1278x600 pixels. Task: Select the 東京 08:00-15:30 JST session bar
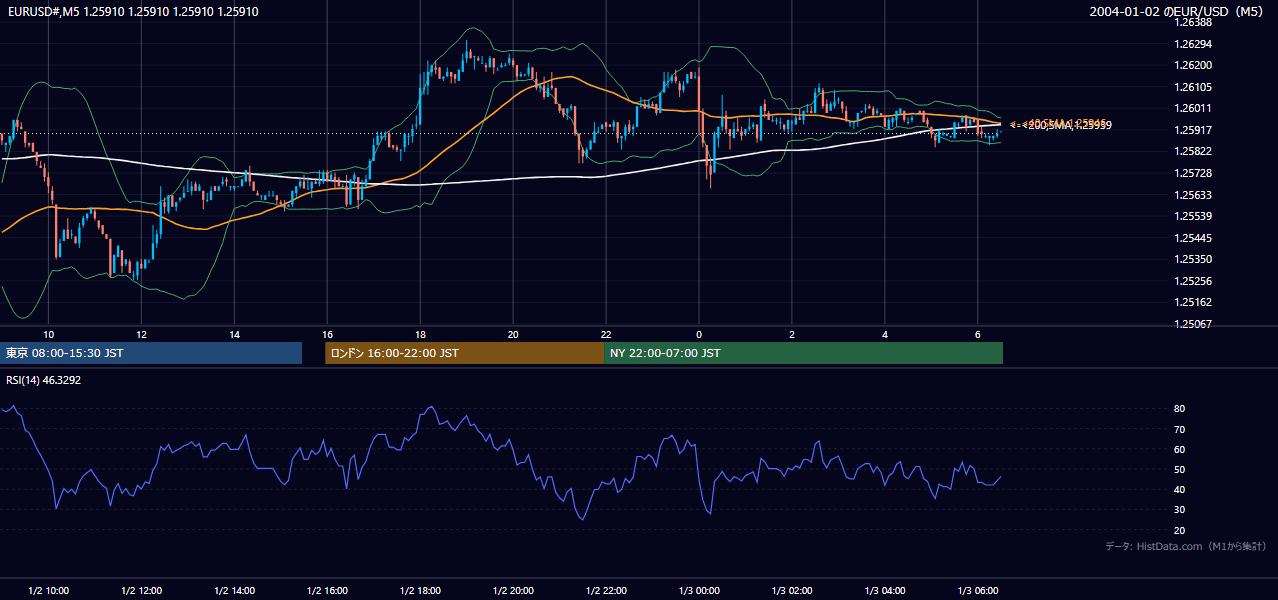(x=151, y=353)
